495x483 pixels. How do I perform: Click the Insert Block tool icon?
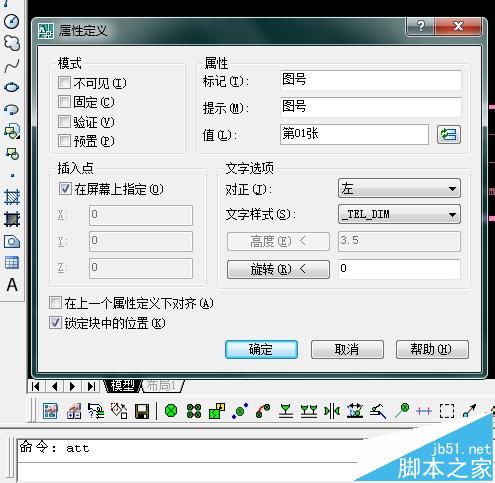[x=12, y=131]
